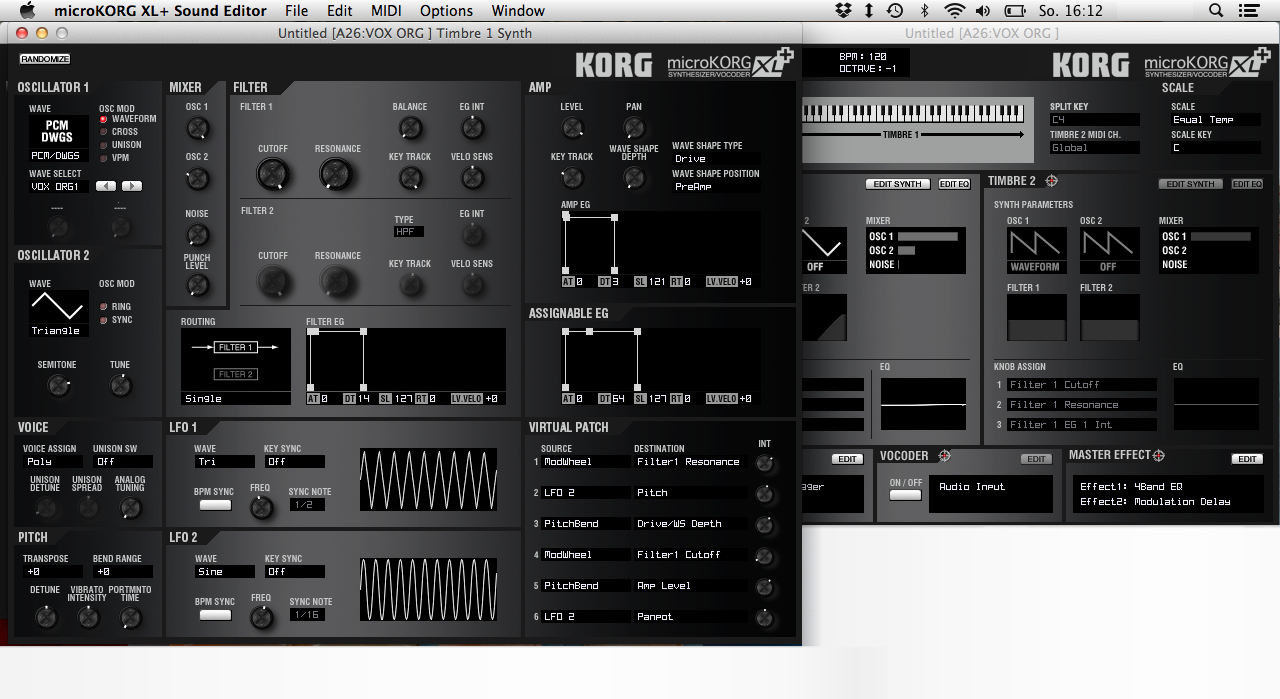Click Timbre 2 EDIT EQ button
1280x699 pixels.
tap(1247, 184)
